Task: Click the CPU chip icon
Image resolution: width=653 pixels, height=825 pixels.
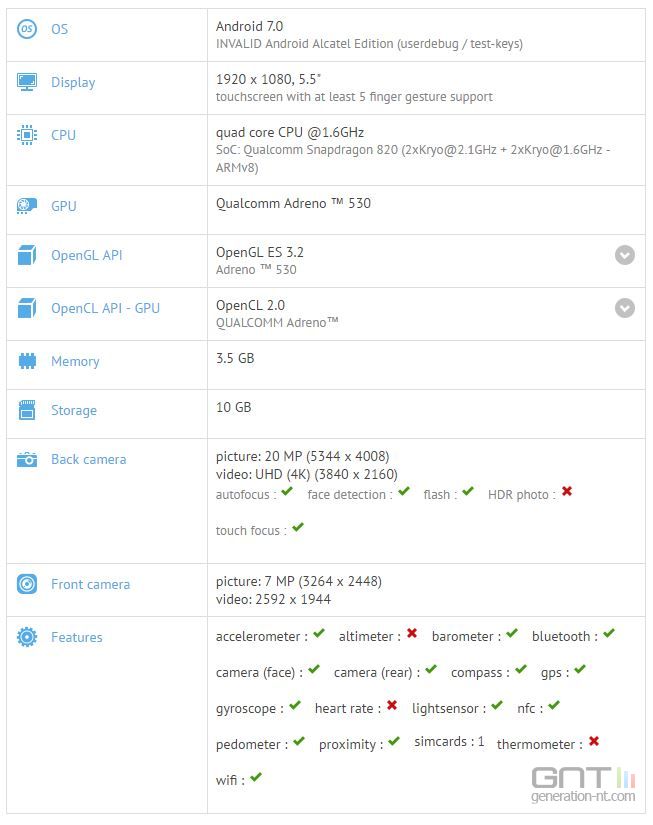Action: pyautogui.click(x=27, y=135)
